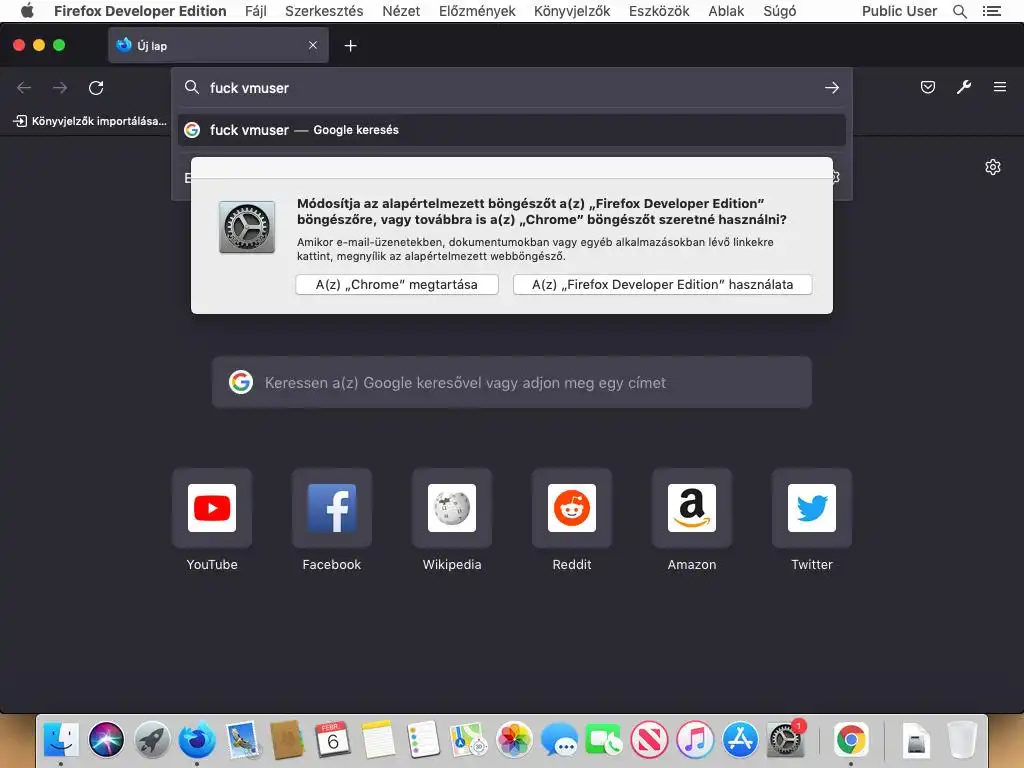Open Maps from the Dock
This screenshot has height=768, width=1024.
[x=468, y=740]
